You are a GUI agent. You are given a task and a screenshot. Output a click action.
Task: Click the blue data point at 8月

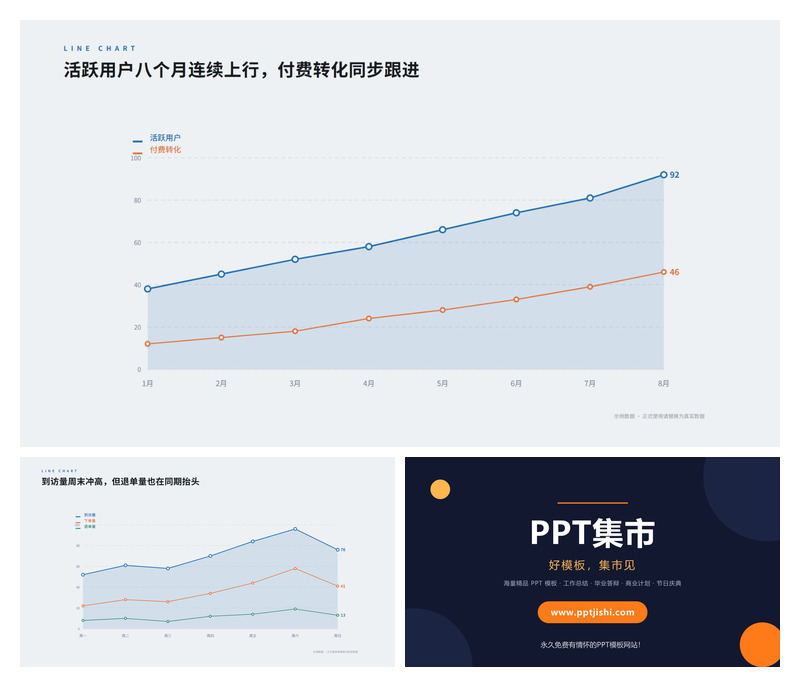coord(663,174)
